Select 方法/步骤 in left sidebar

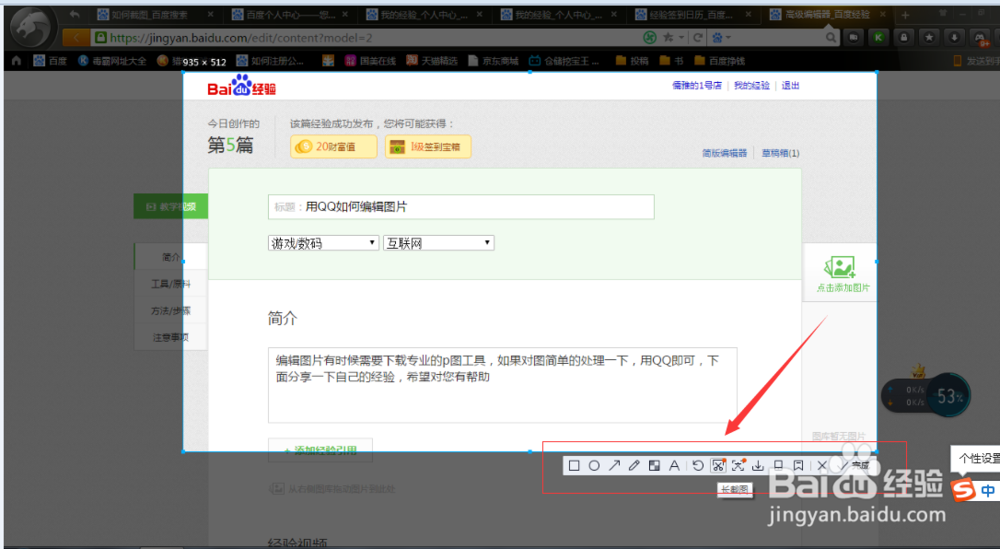(x=170, y=311)
